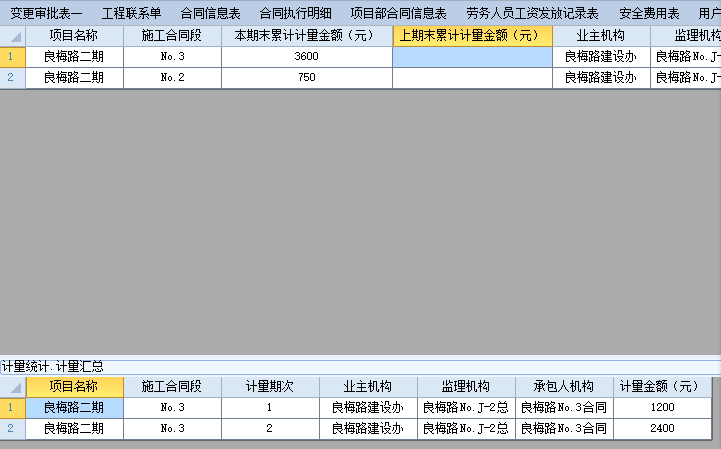Click the 施工合同段 header in the top table
Screen dimensions: 721x449
click(x=172, y=36)
